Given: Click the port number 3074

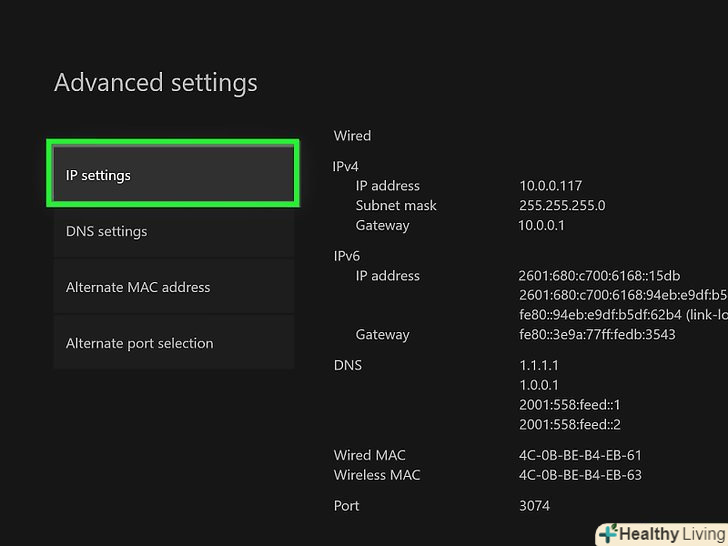Looking at the screenshot, I should 534,505.
